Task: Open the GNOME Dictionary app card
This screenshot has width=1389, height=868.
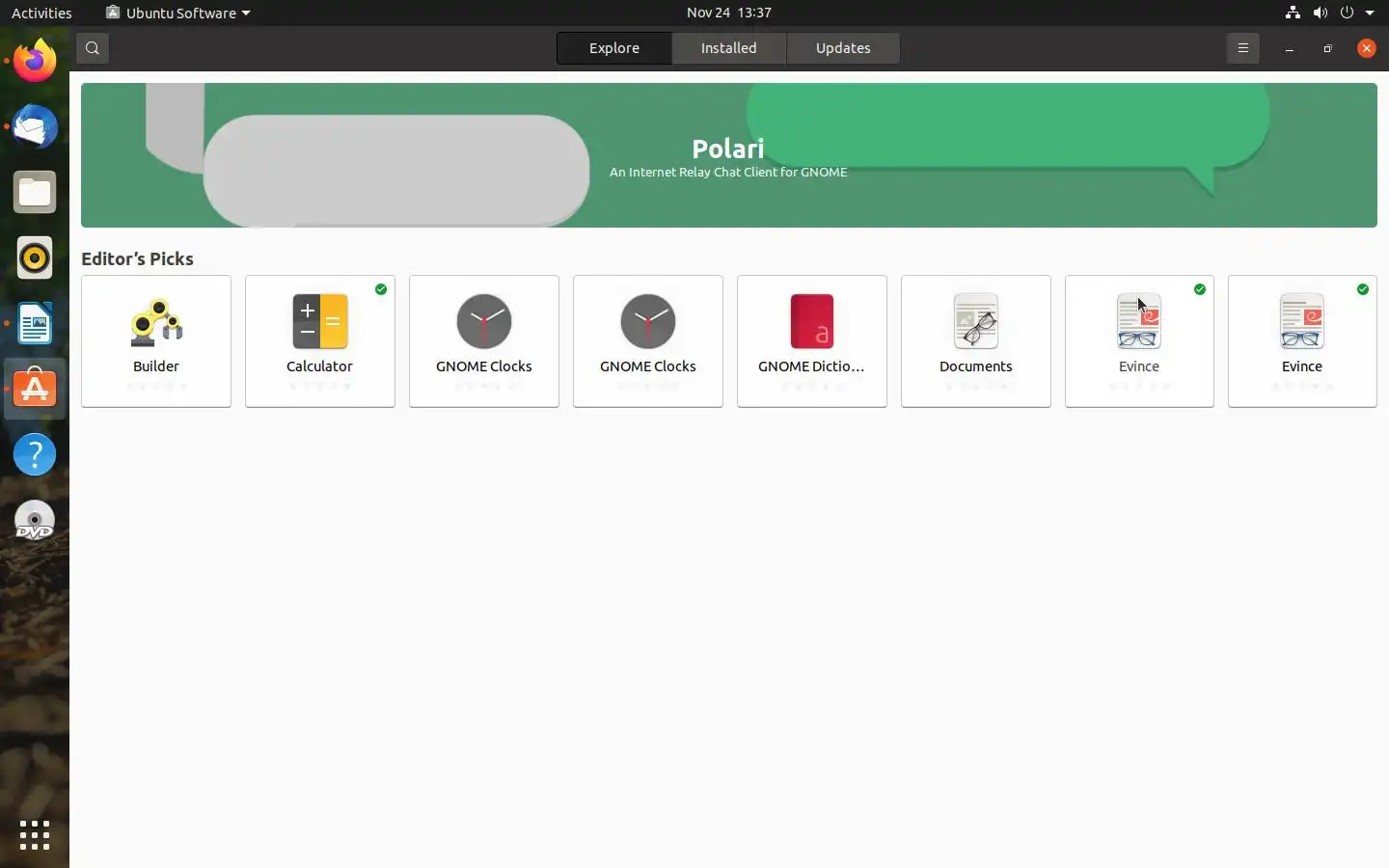Action: point(812,341)
